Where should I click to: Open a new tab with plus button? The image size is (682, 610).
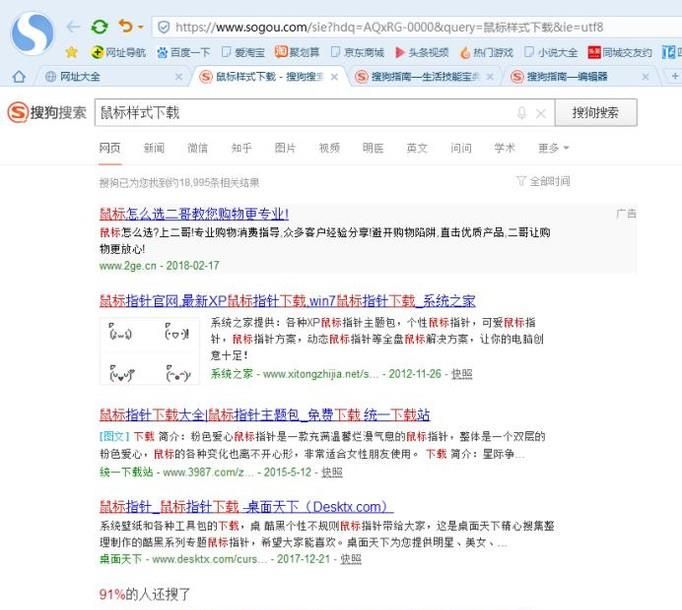coord(675,77)
